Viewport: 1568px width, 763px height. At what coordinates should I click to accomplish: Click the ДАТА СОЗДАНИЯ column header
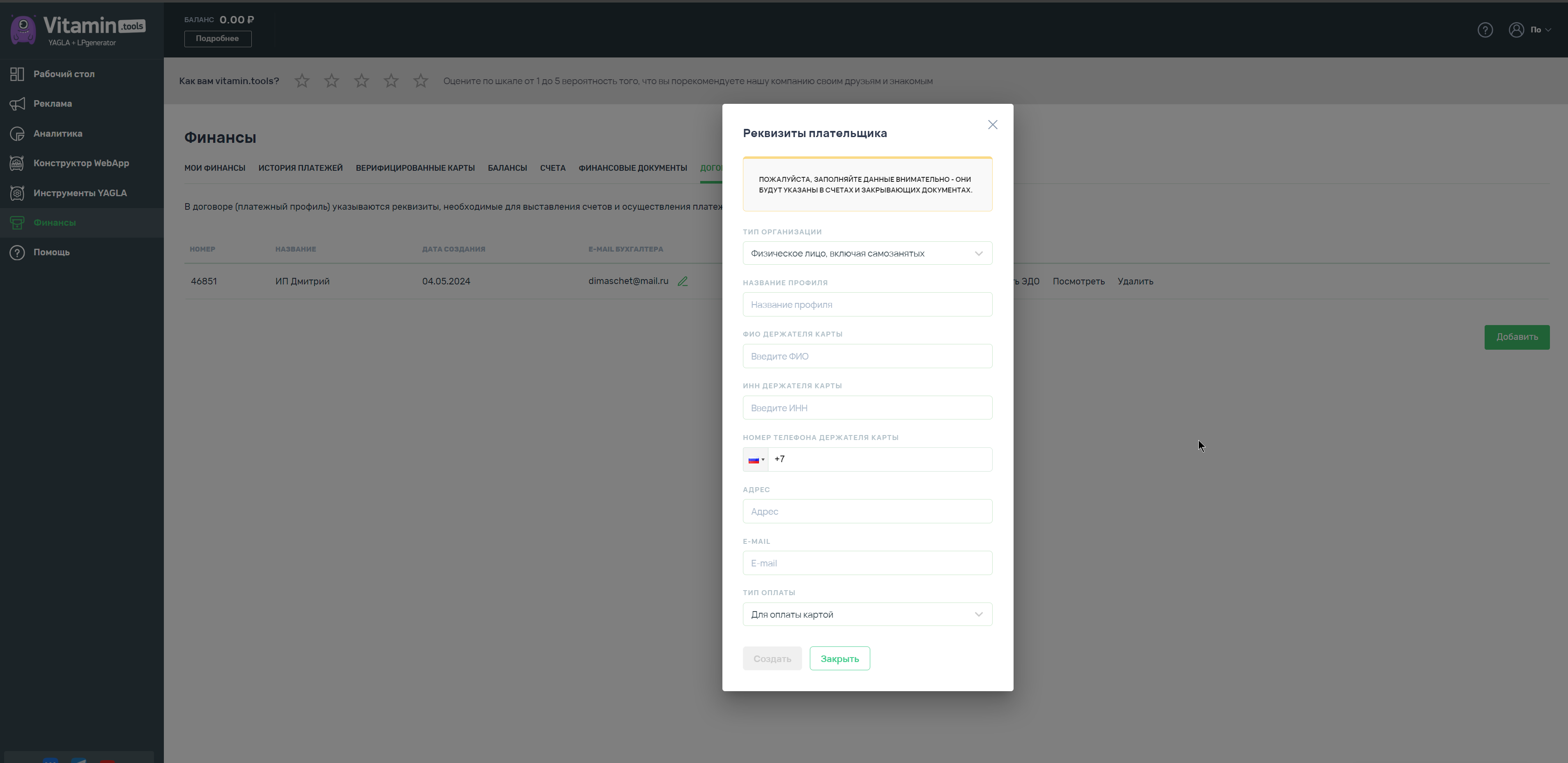tap(453, 250)
